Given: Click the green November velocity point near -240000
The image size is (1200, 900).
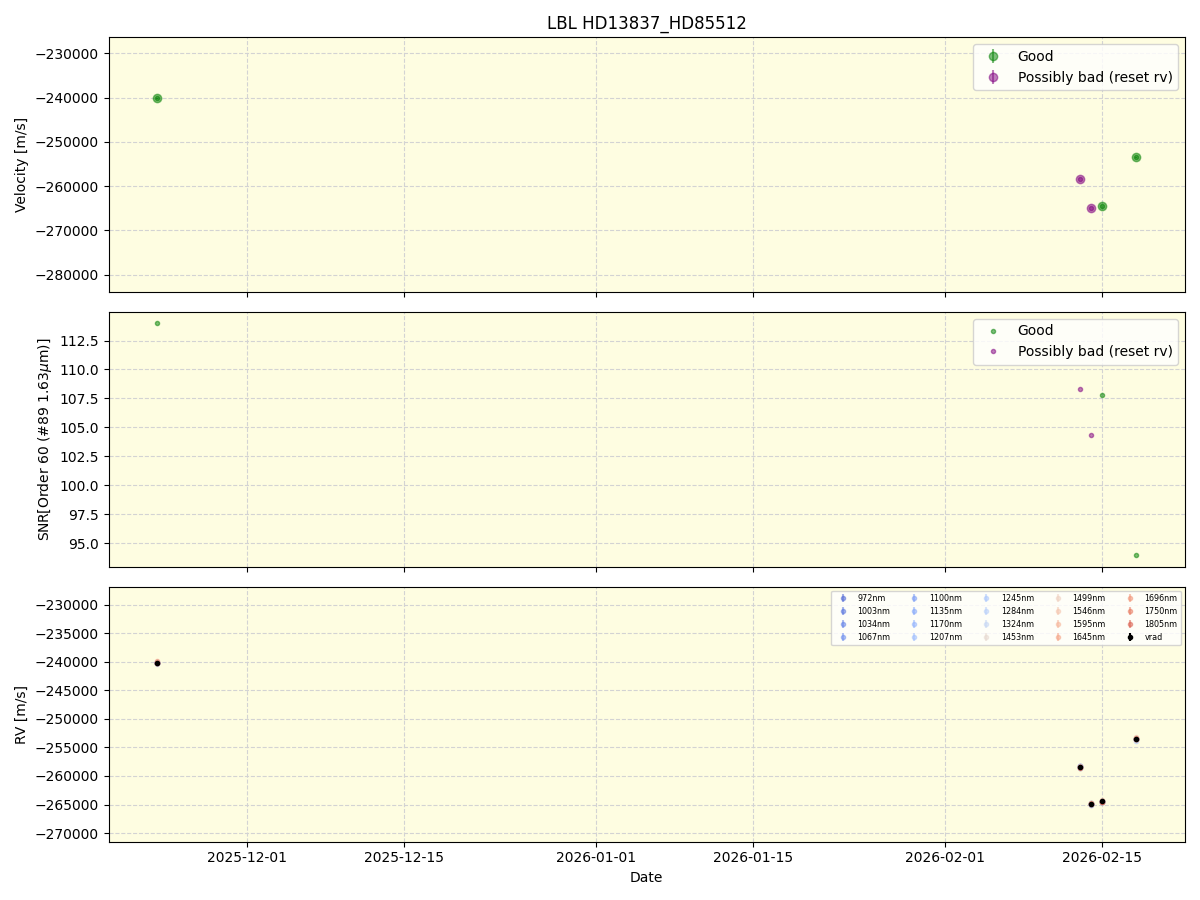Looking at the screenshot, I should click(157, 98).
